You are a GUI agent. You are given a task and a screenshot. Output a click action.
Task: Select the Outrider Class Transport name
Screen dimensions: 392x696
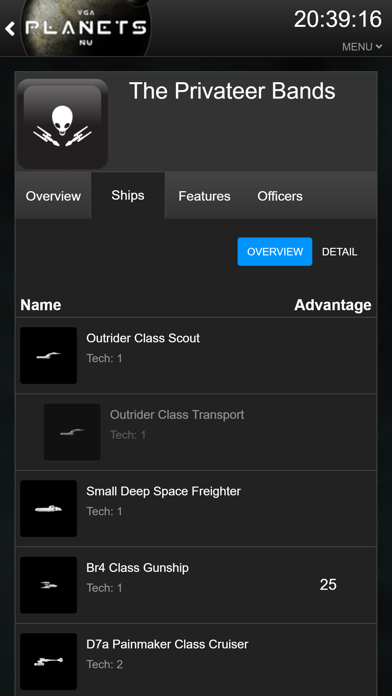pyautogui.click(x=177, y=415)
